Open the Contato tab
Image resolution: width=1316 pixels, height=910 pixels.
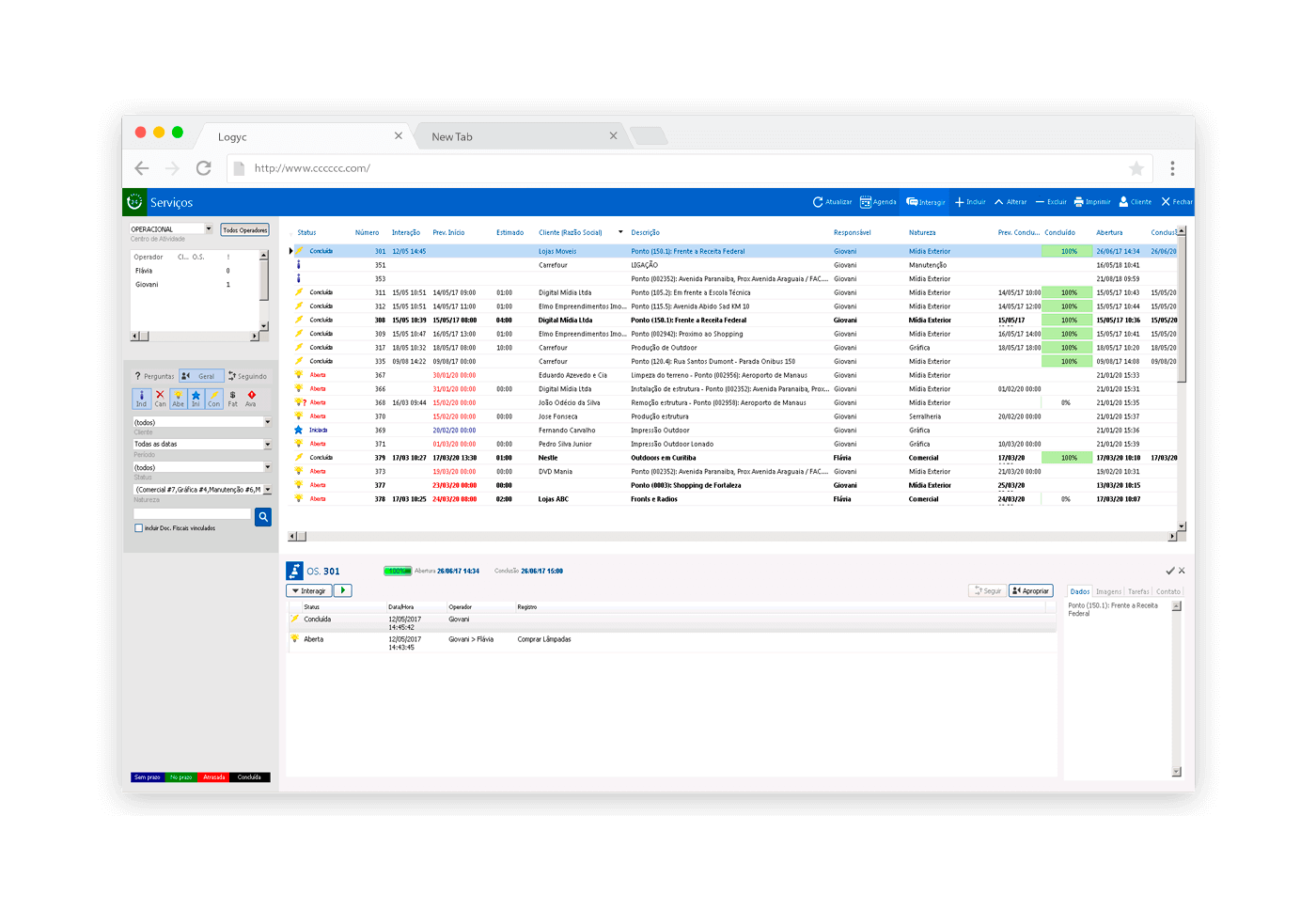click(1168, 591)
